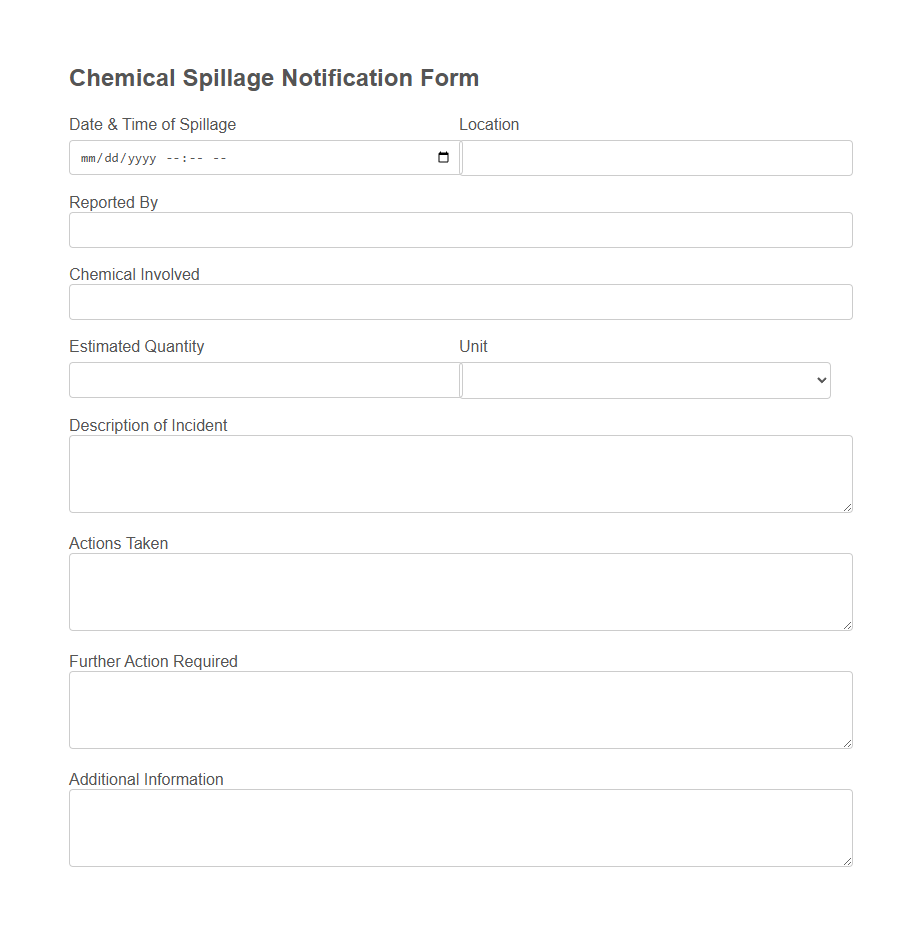This screenshot has width=900, height=935.
Task: Click the resize grip on Description area
Action: pyautogui.click(x=848, y=509)
